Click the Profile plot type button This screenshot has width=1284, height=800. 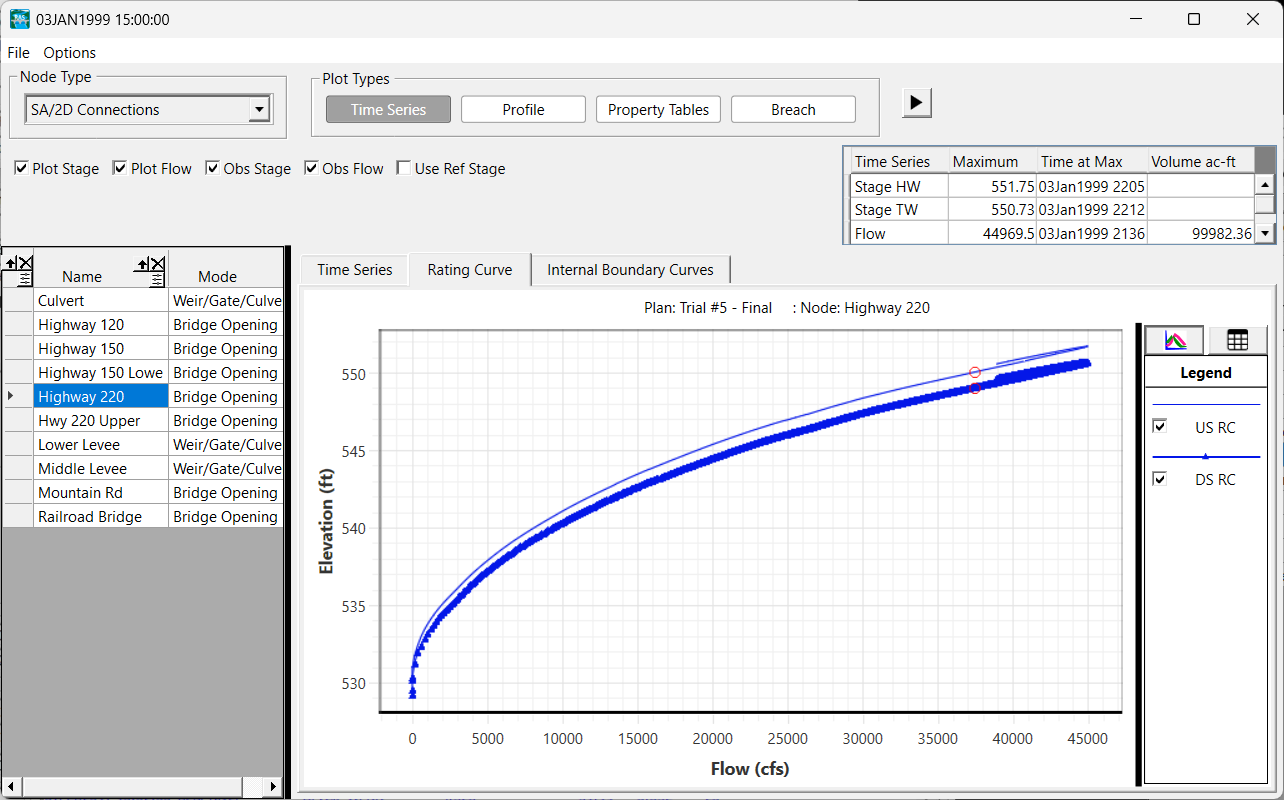[x=523, y=110]
